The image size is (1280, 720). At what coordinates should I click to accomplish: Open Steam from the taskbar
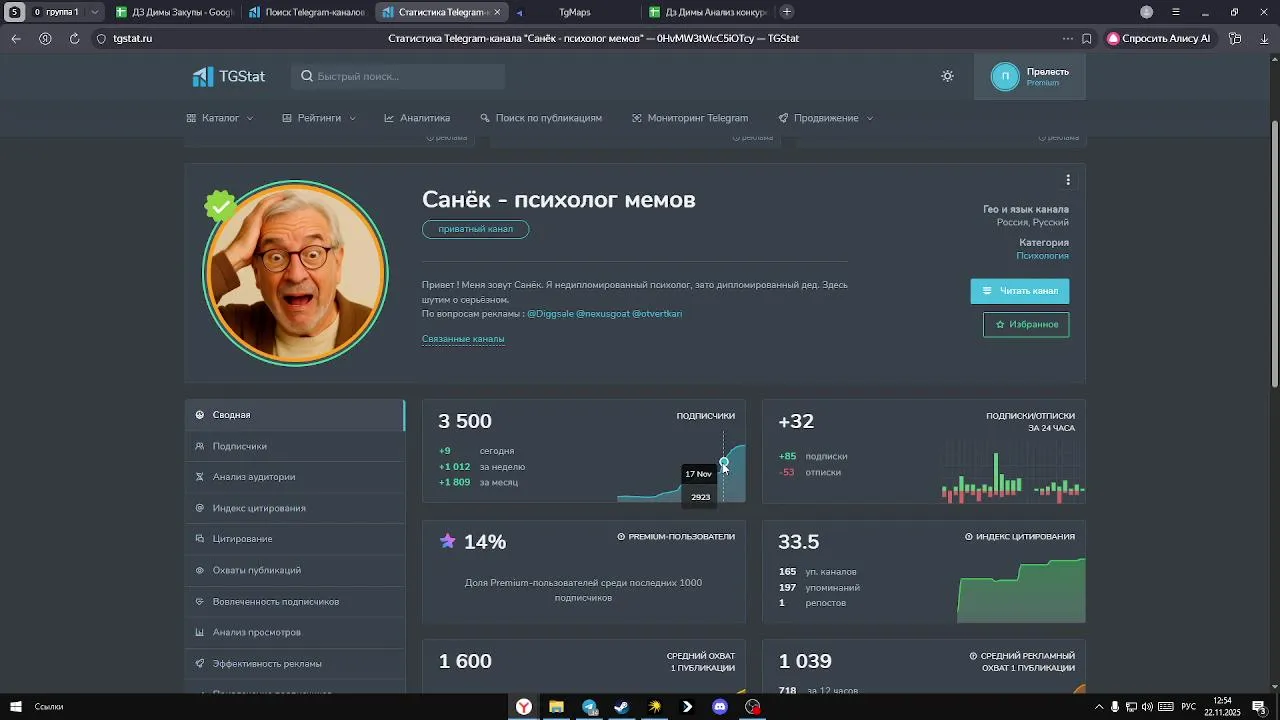click(621, 707)
